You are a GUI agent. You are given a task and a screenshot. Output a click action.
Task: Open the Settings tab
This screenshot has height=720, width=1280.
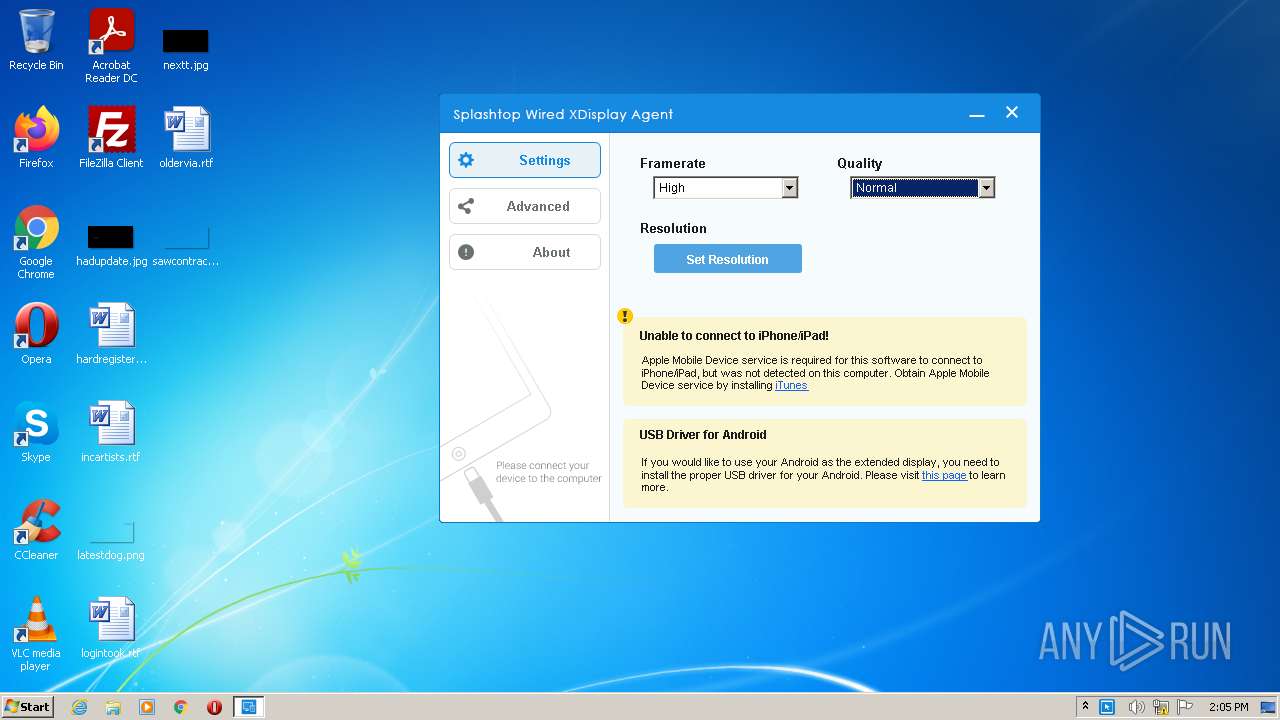525,160
